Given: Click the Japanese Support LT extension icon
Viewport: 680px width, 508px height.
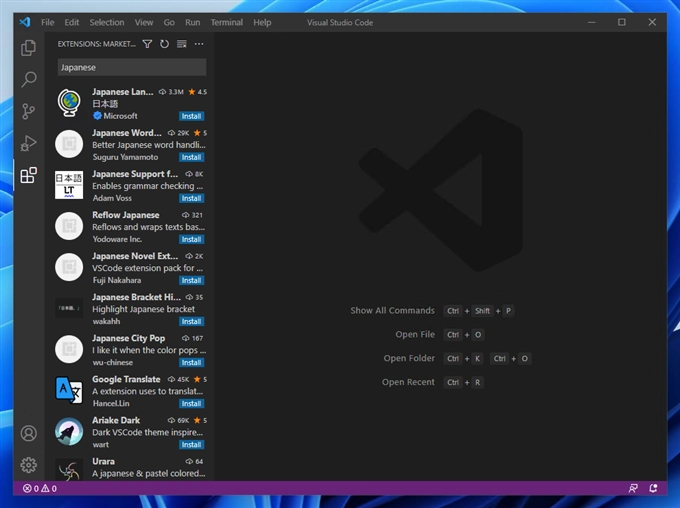Looking at the screenshot, I should coord(69,185).
